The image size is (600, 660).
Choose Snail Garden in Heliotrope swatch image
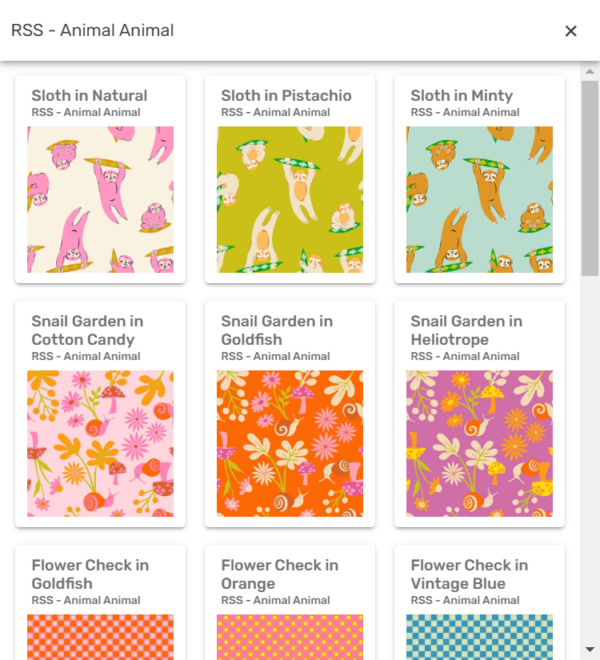coord(479,443)
